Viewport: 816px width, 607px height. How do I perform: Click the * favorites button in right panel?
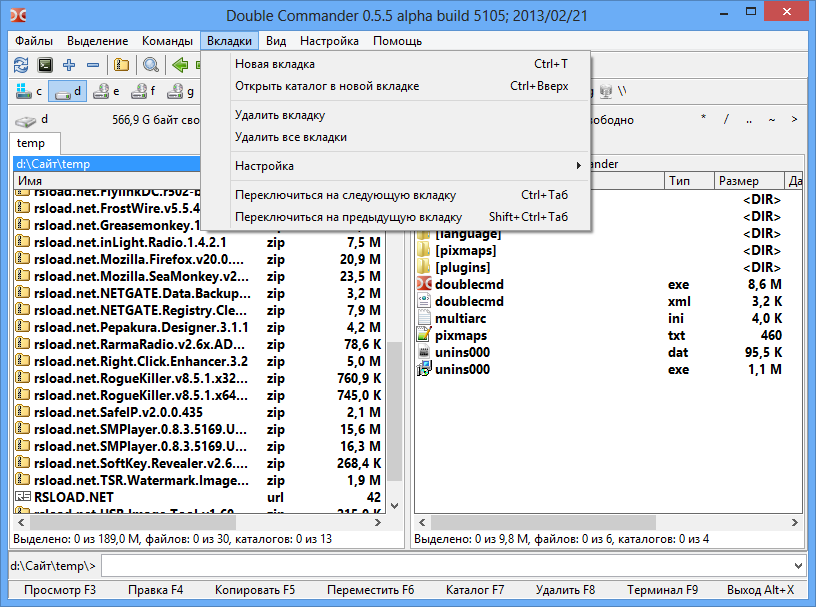(x=703, y=120)
